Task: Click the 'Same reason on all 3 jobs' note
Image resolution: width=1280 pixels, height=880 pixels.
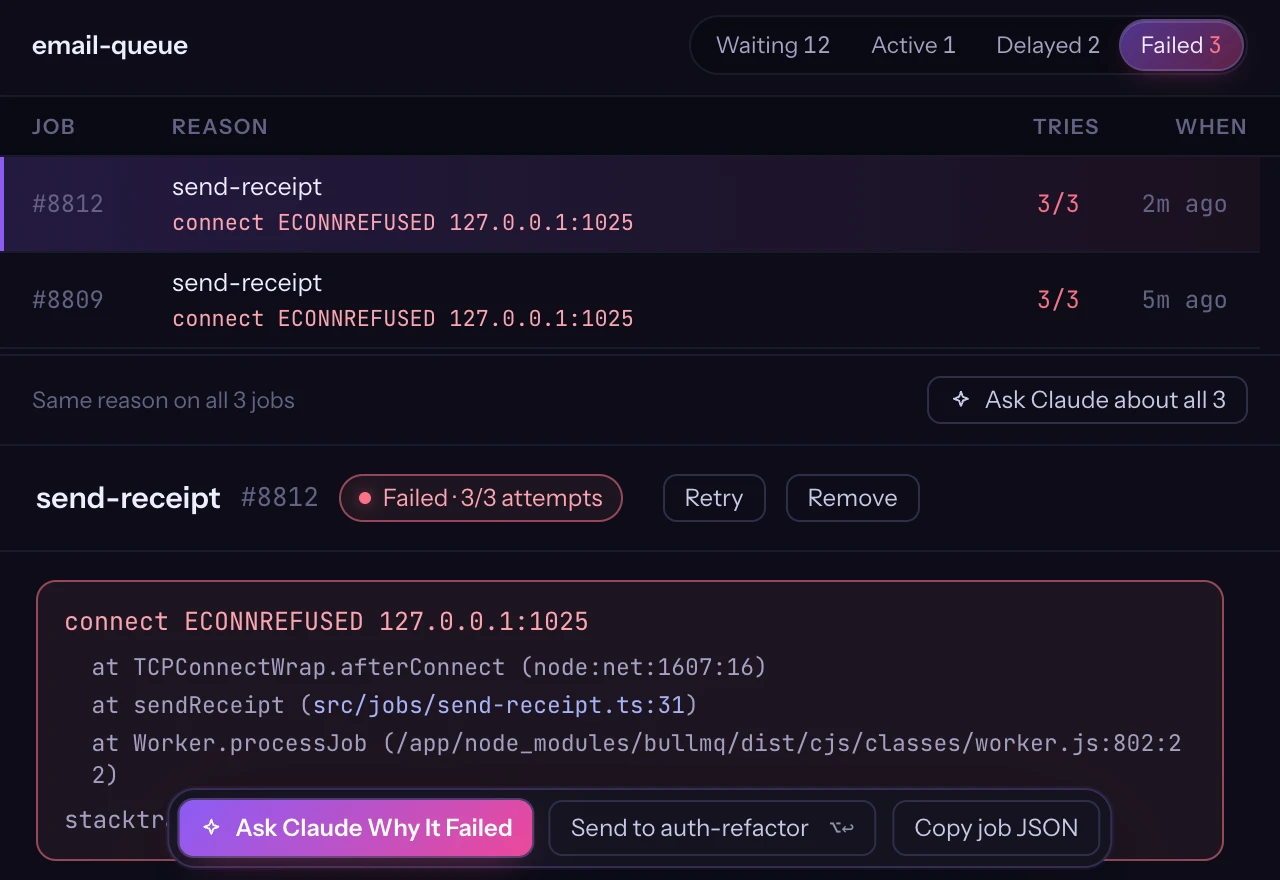Action: pos(163,400)
